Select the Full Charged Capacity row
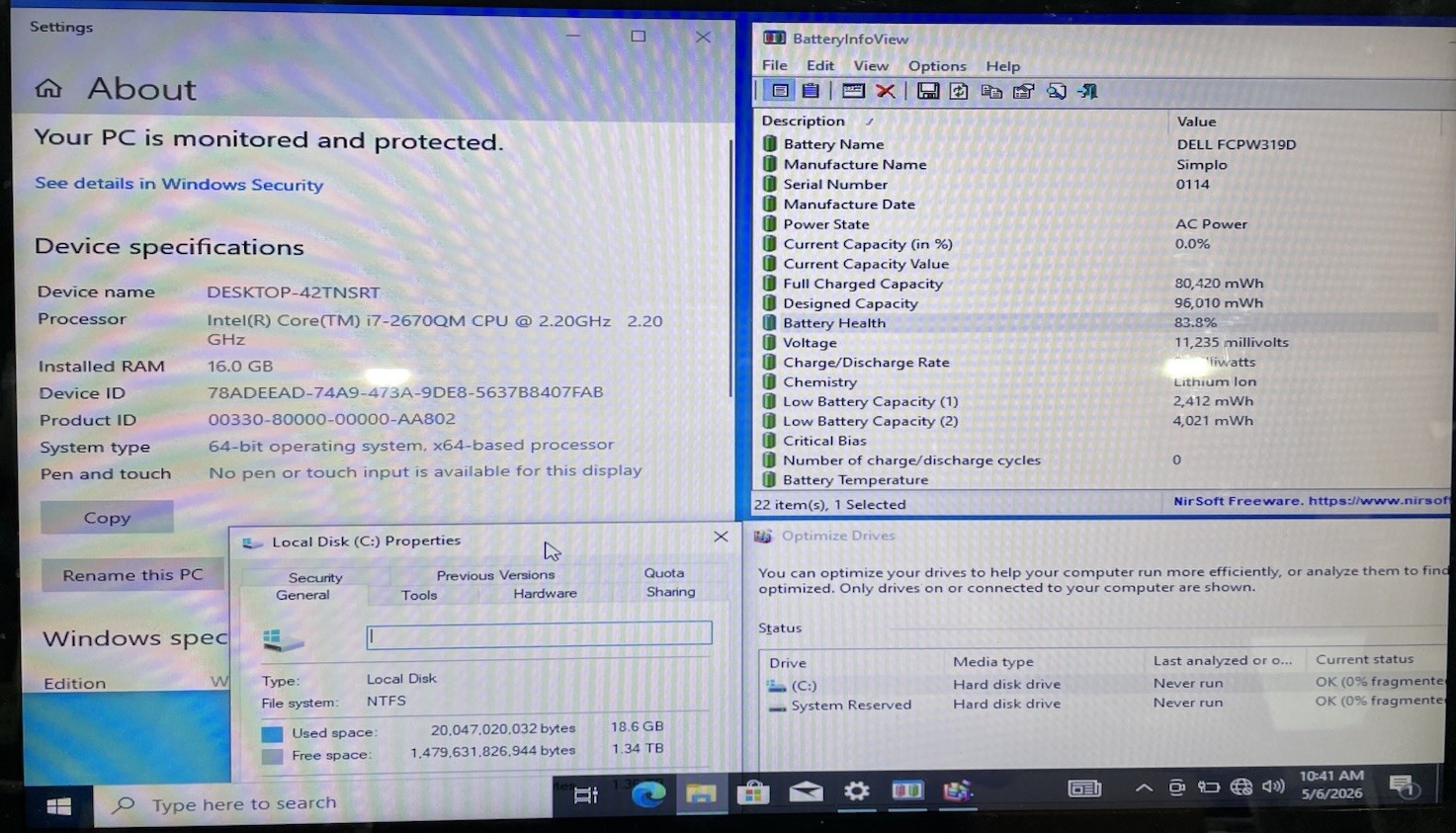 point(1098,283)
